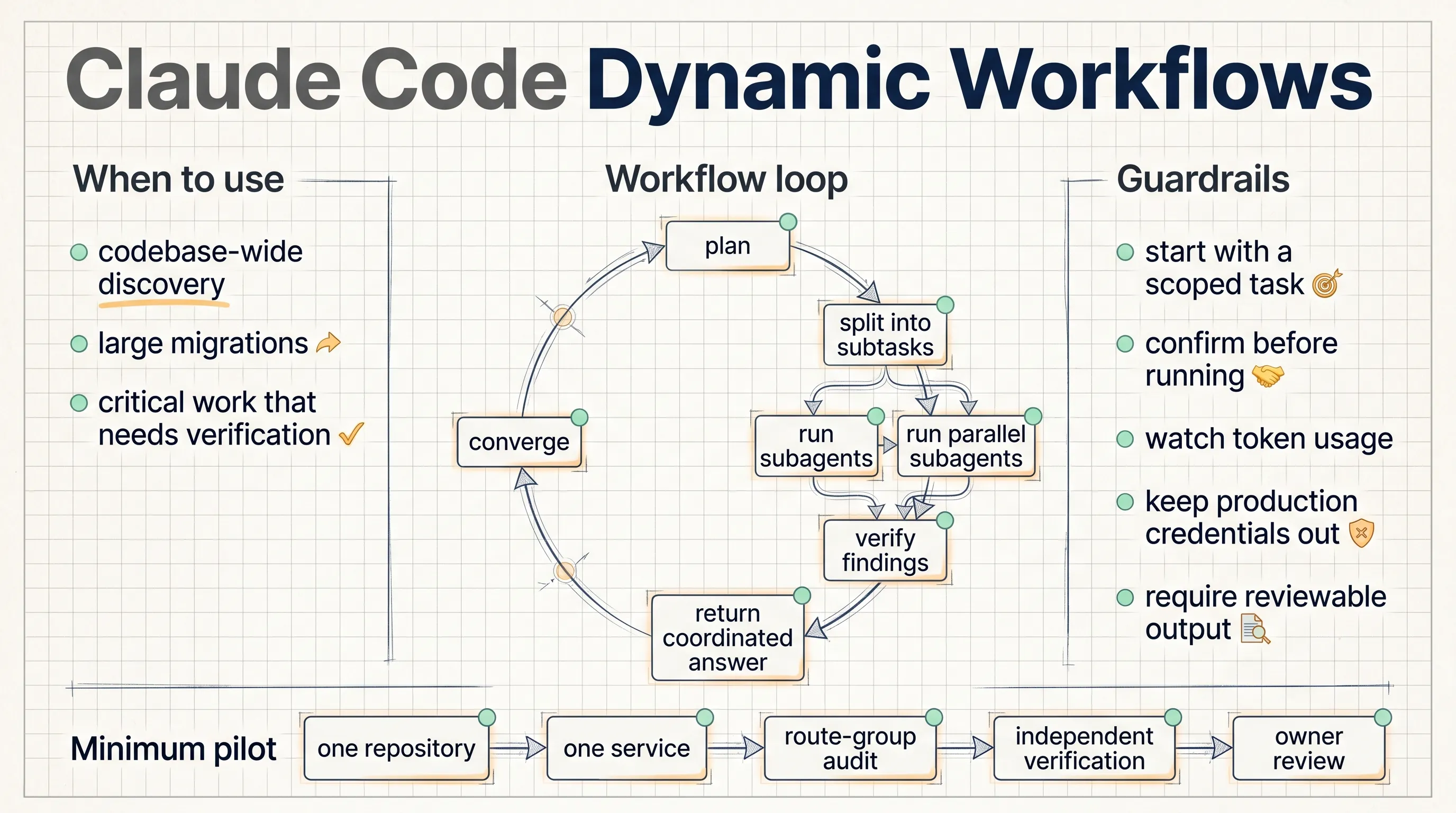Click the green bullet next to "large migrations"
This screenshot has height=813, width=1456.
79,344
